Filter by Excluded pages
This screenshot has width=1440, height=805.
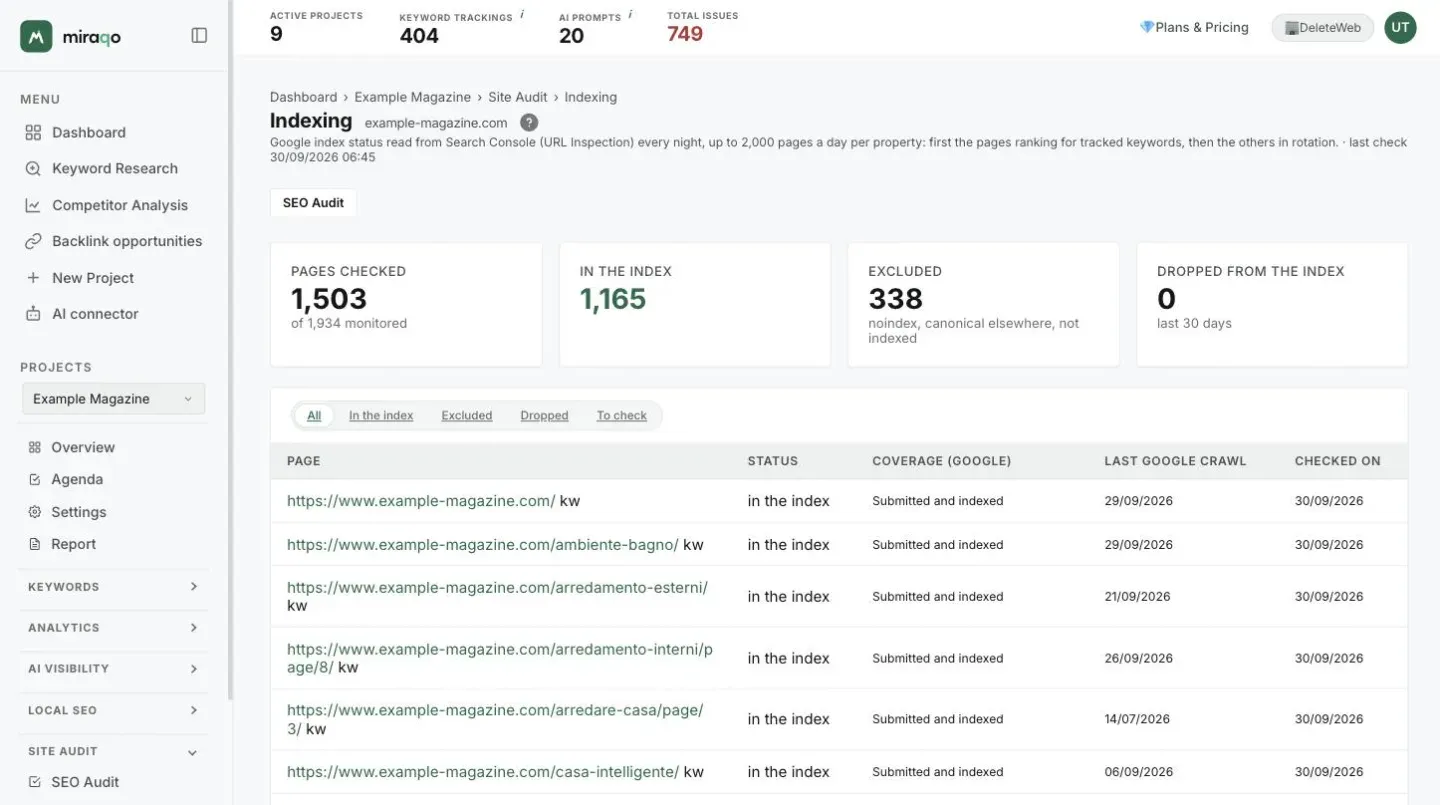click(467, 416)
